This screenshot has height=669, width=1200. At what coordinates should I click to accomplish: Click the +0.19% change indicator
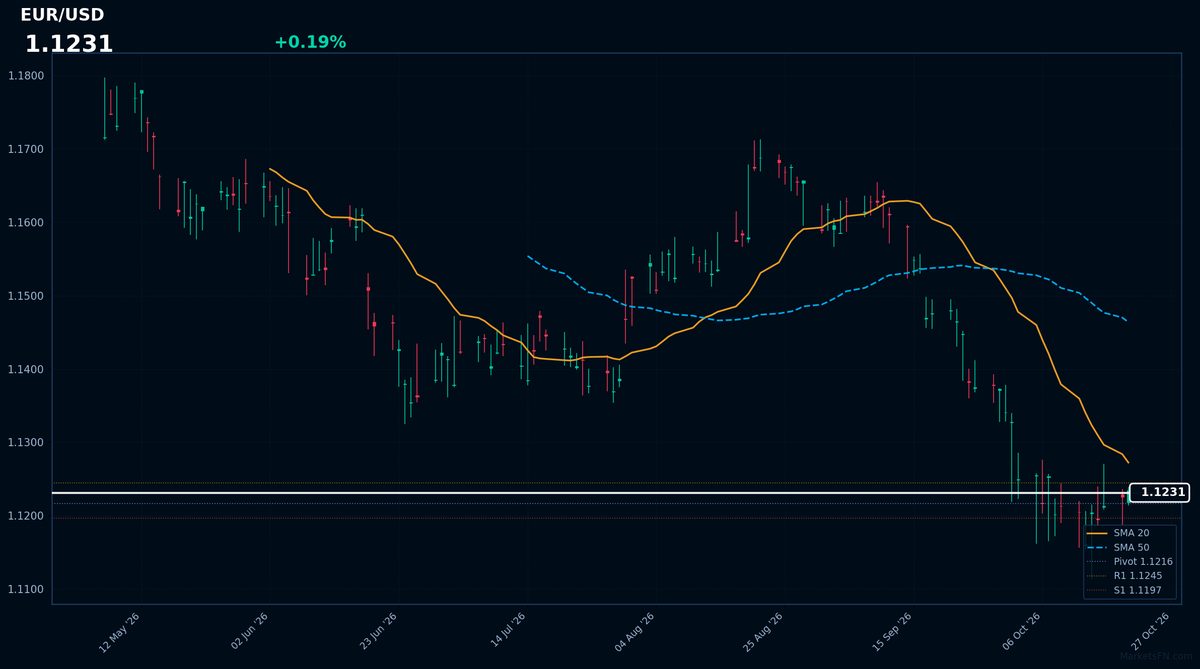click(x=310, y=42)
